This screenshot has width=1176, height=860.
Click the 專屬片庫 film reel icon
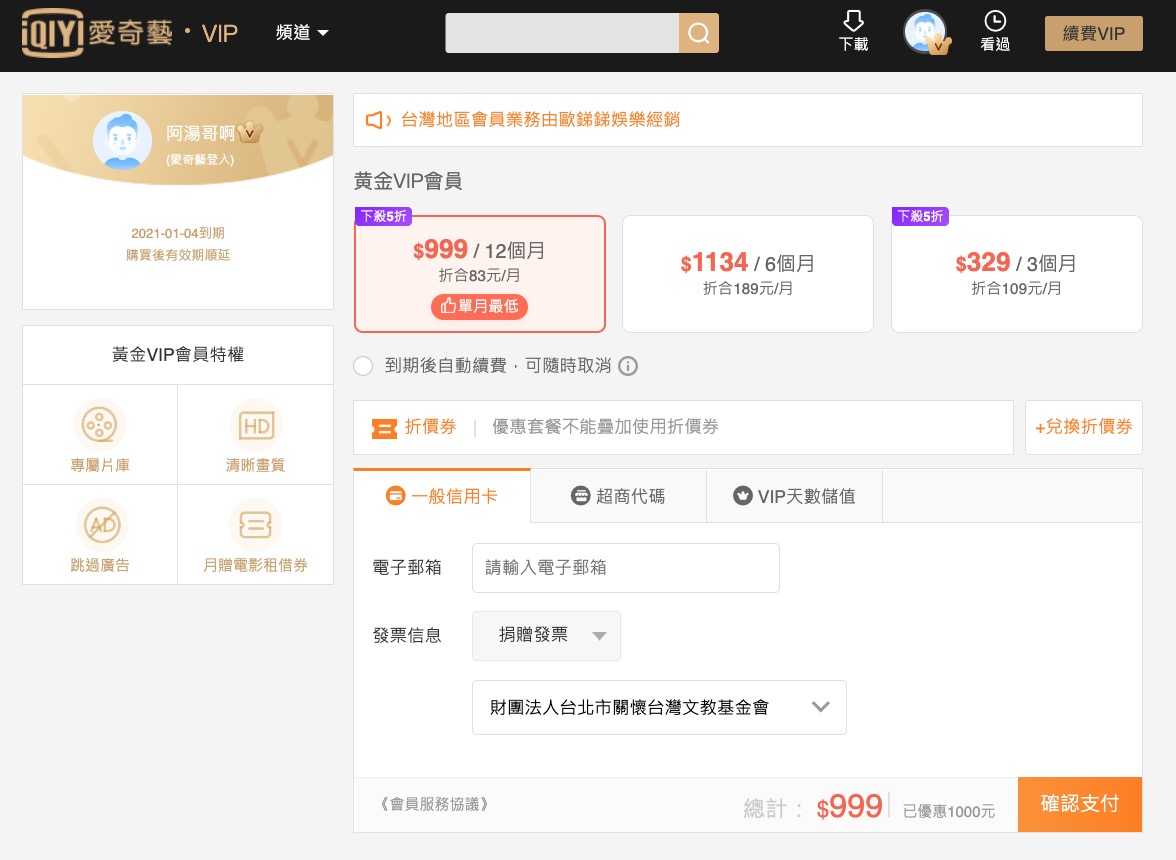(100, 425)
